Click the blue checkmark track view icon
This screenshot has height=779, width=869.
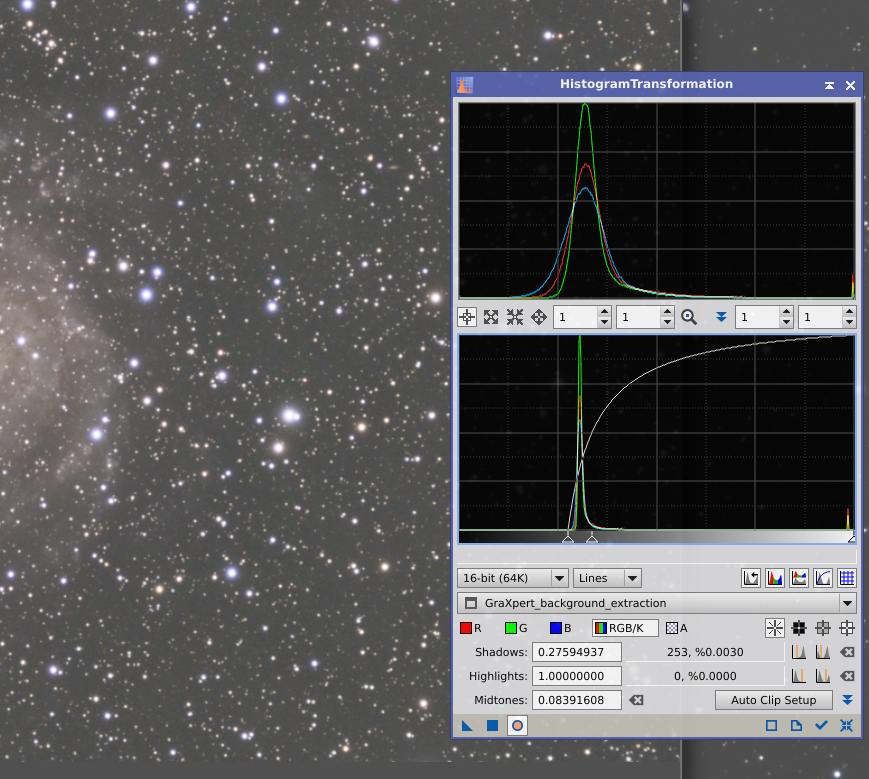(x=822, y=725)
